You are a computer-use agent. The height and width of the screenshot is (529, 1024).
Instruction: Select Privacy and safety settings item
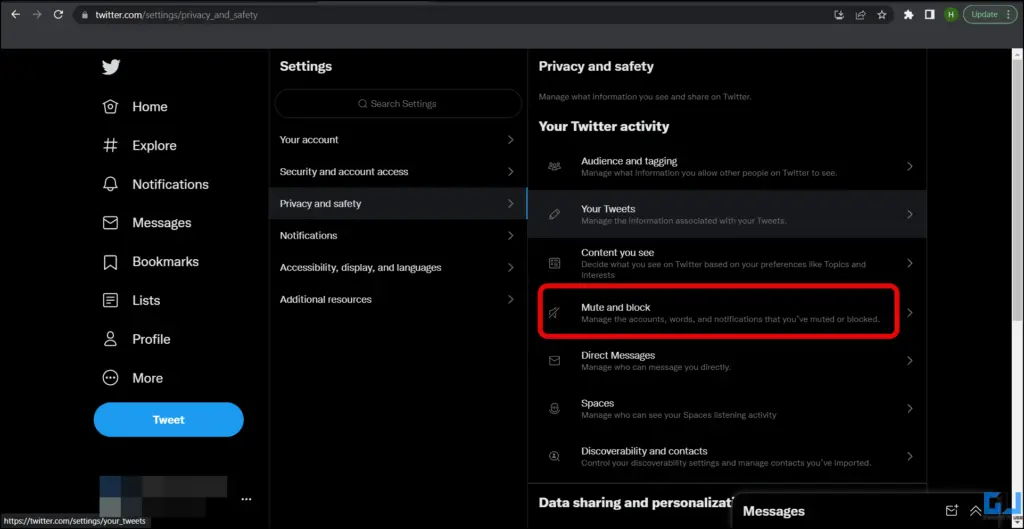398,204
